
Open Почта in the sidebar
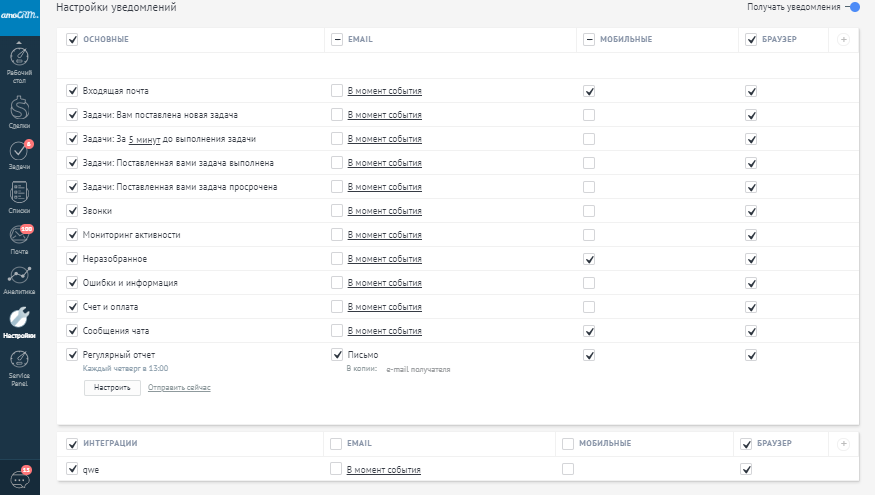pos(19,239)
